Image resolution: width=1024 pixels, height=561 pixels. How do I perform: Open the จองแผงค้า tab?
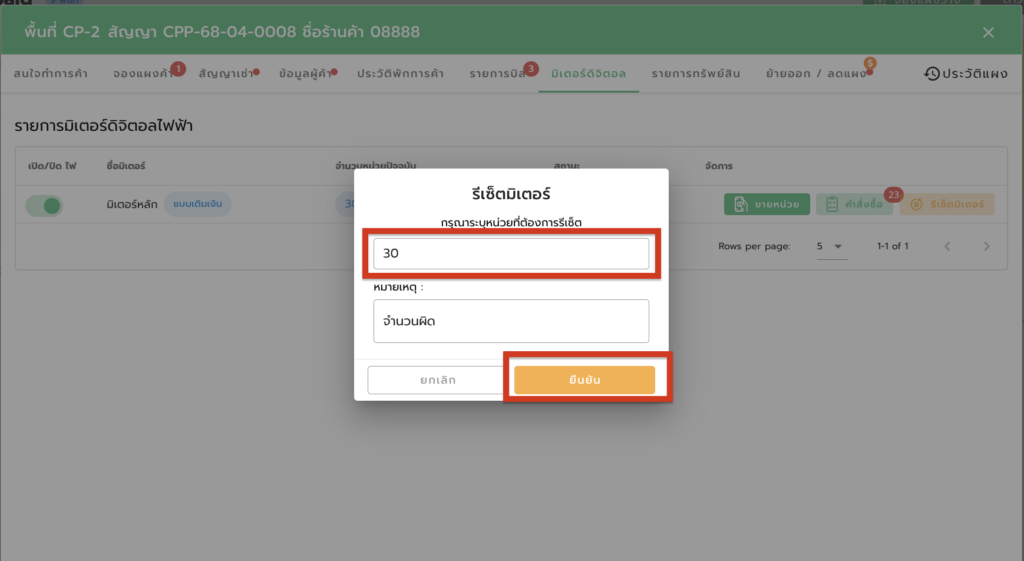pyautogui.click(x=142, y=74)
